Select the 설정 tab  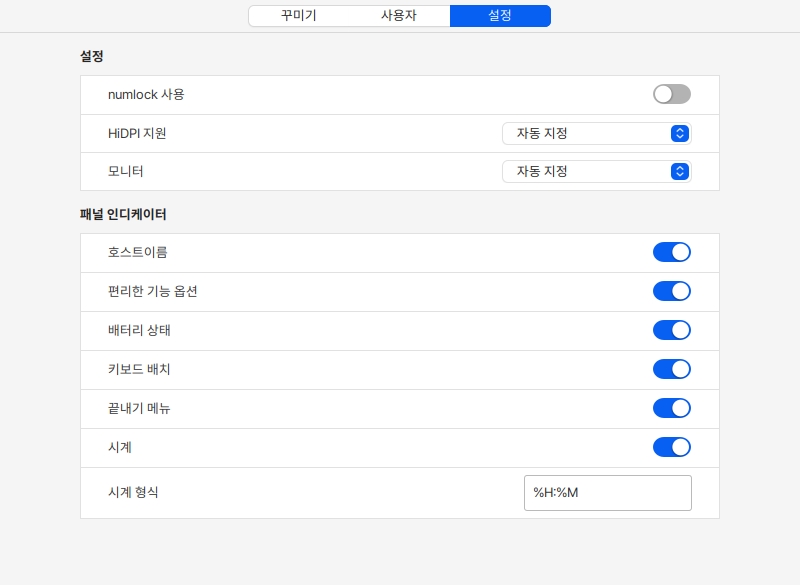pyautogui.click(x=500, y=16)
